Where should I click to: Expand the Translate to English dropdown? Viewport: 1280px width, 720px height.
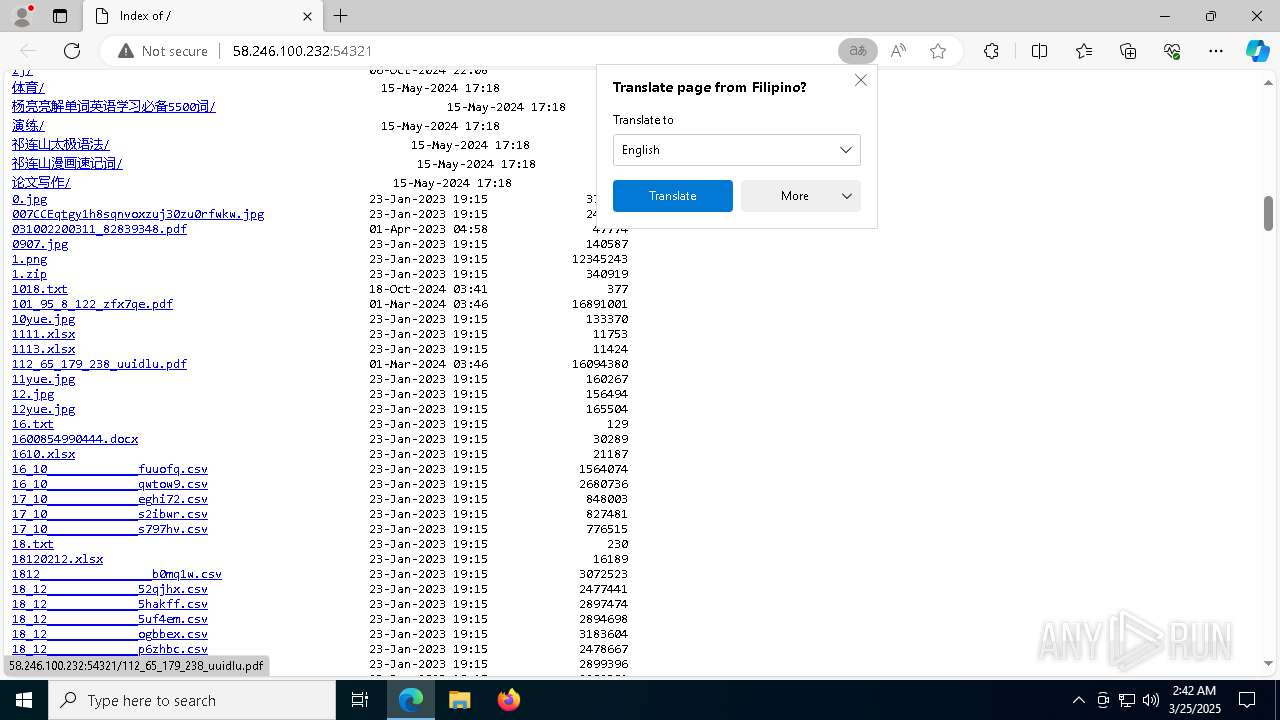click(736, 150)
